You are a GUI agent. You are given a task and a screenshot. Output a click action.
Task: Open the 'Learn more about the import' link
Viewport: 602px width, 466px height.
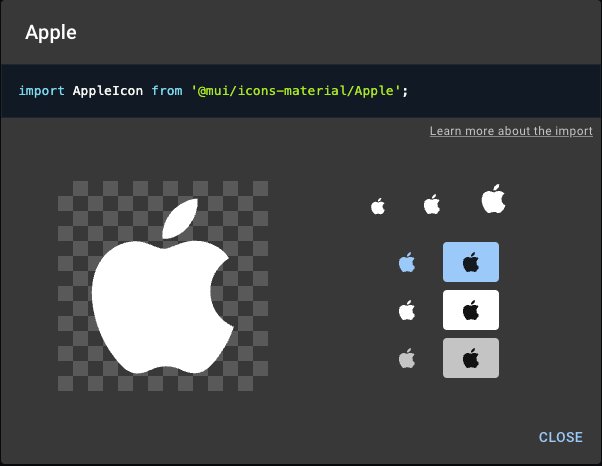511,131
